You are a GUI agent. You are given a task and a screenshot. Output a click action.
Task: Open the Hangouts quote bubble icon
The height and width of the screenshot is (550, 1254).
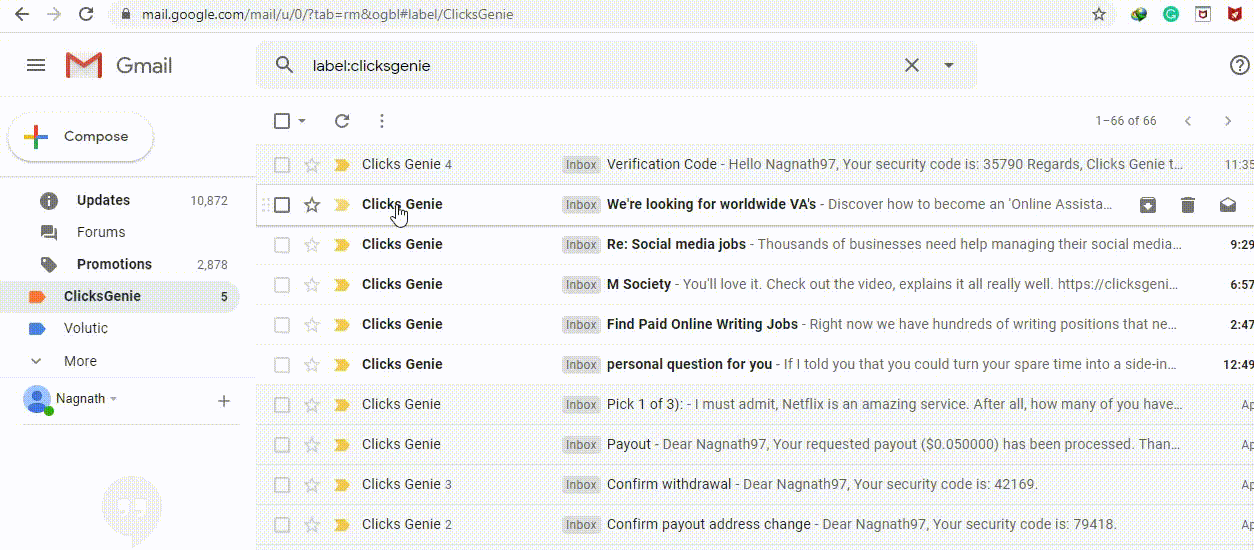(131, 510)
